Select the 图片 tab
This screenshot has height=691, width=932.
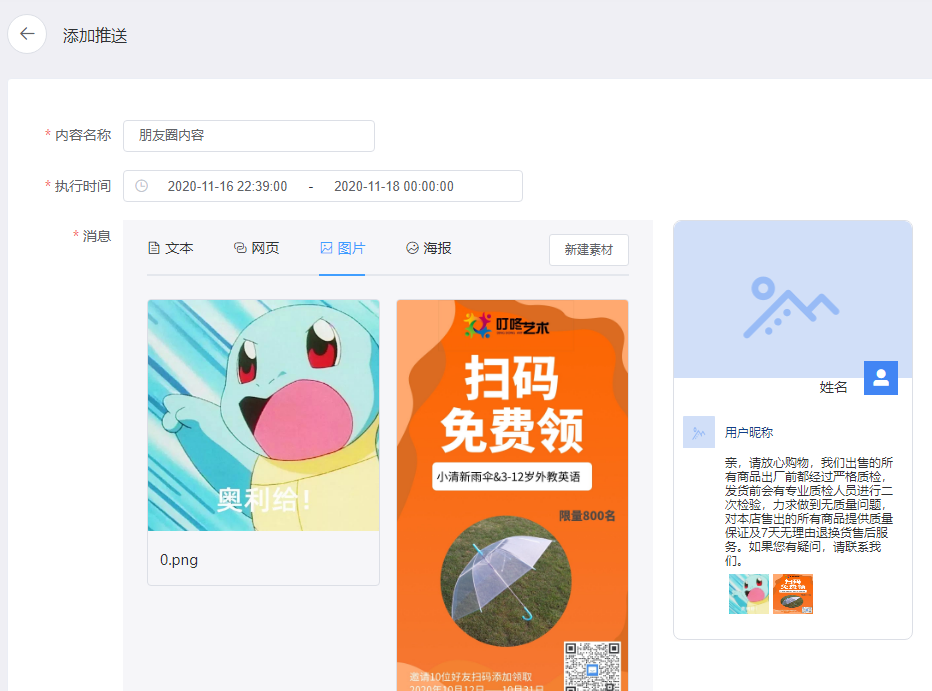pos(342,248)
